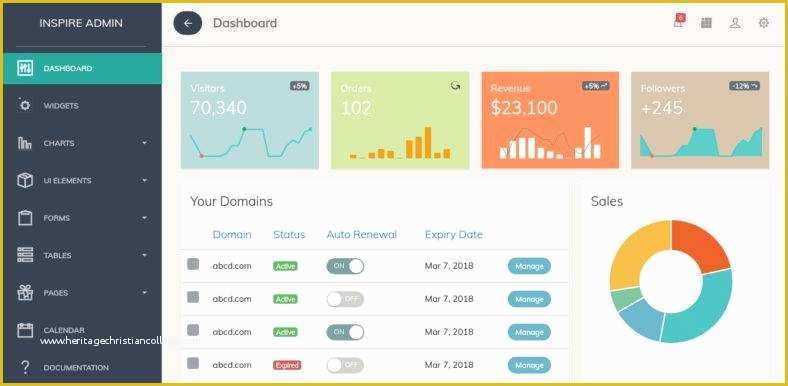Viewport: 788px width, 386px height.
Task: Turn off auto renewal in first domain row
Action: 345,266
